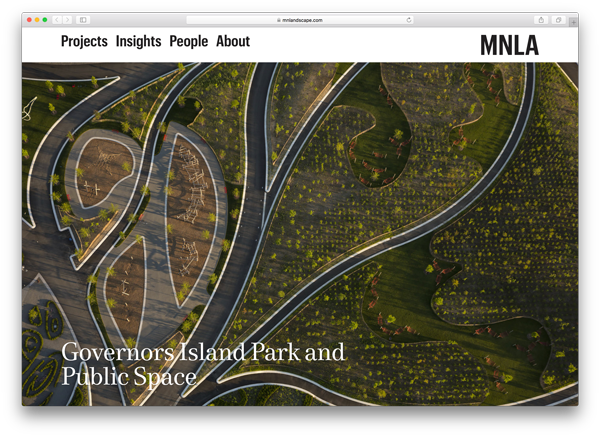Maximize the window with green button
This screenshot has width=600, height=437.
pyautogui.click(x=45, y=20)
